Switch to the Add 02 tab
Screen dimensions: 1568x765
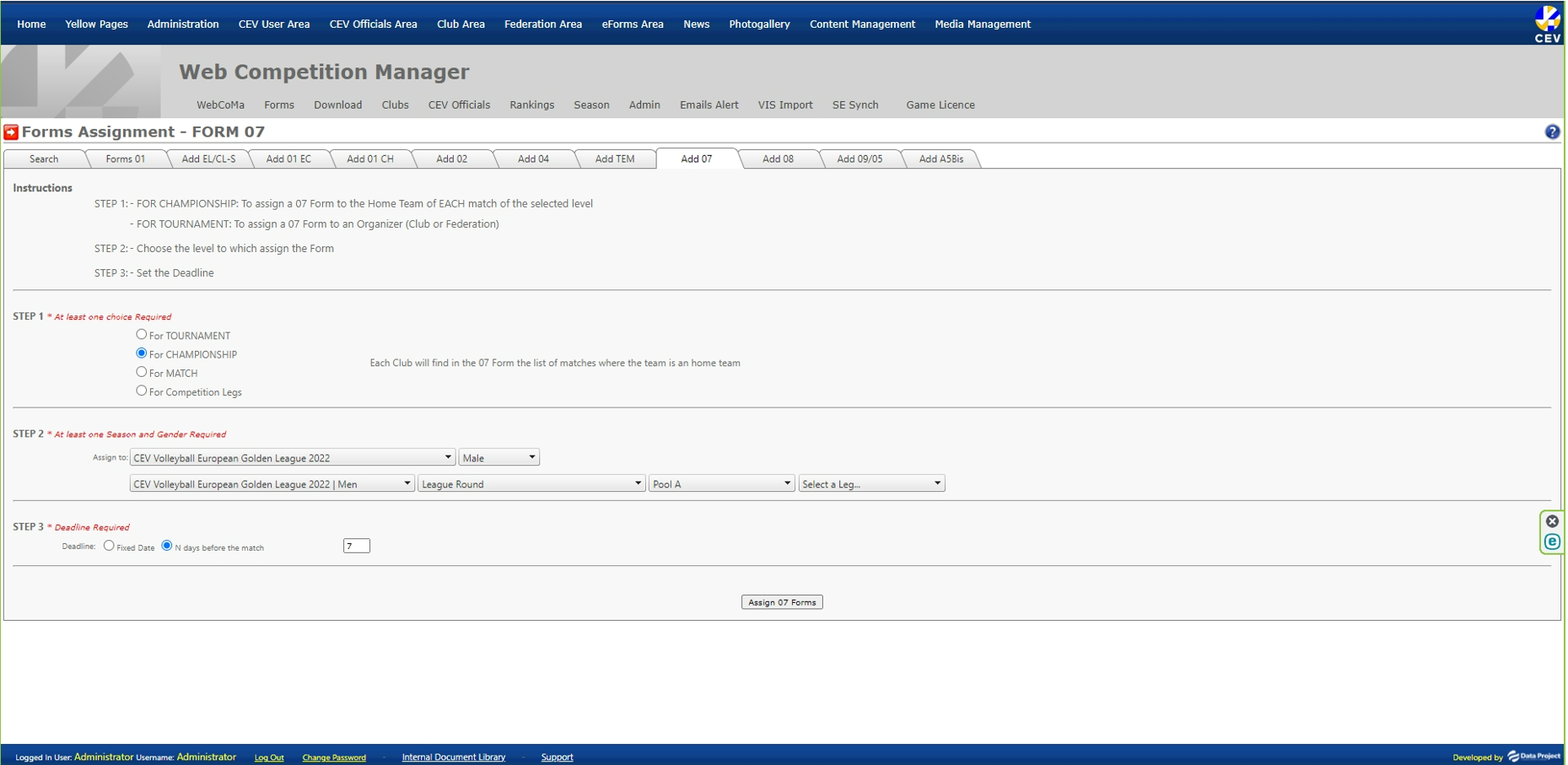click(451, 159)
